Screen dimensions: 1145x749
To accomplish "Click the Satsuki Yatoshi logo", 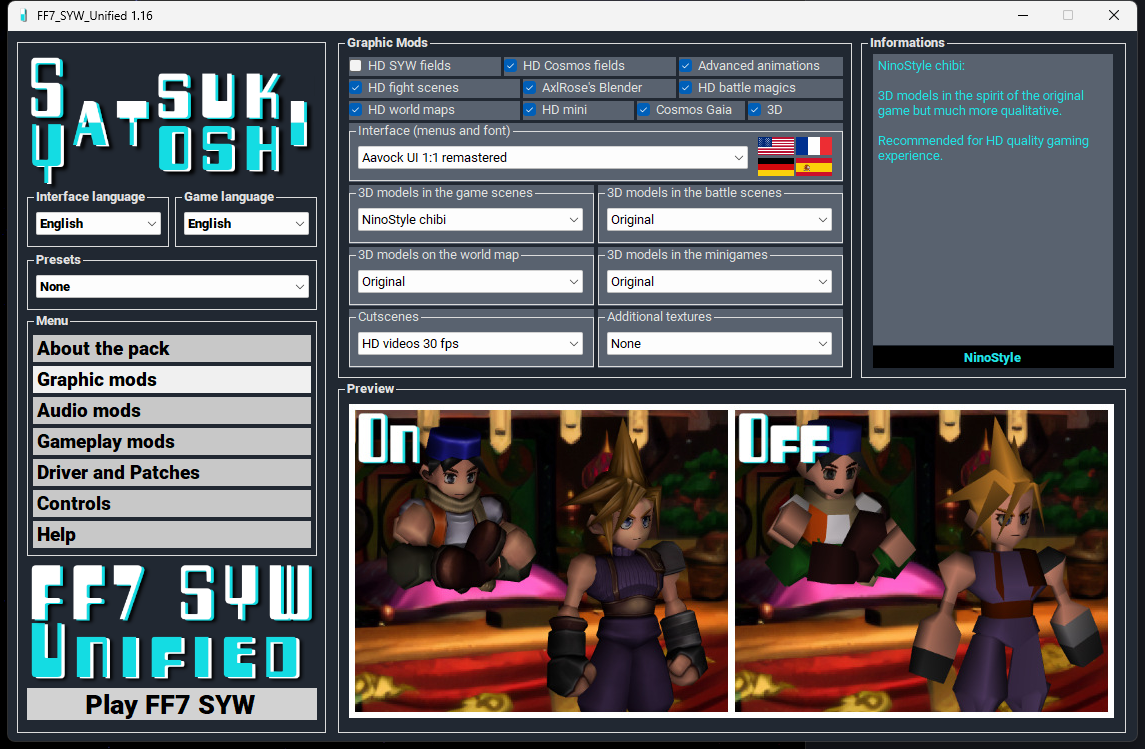I will click(171, 119).
